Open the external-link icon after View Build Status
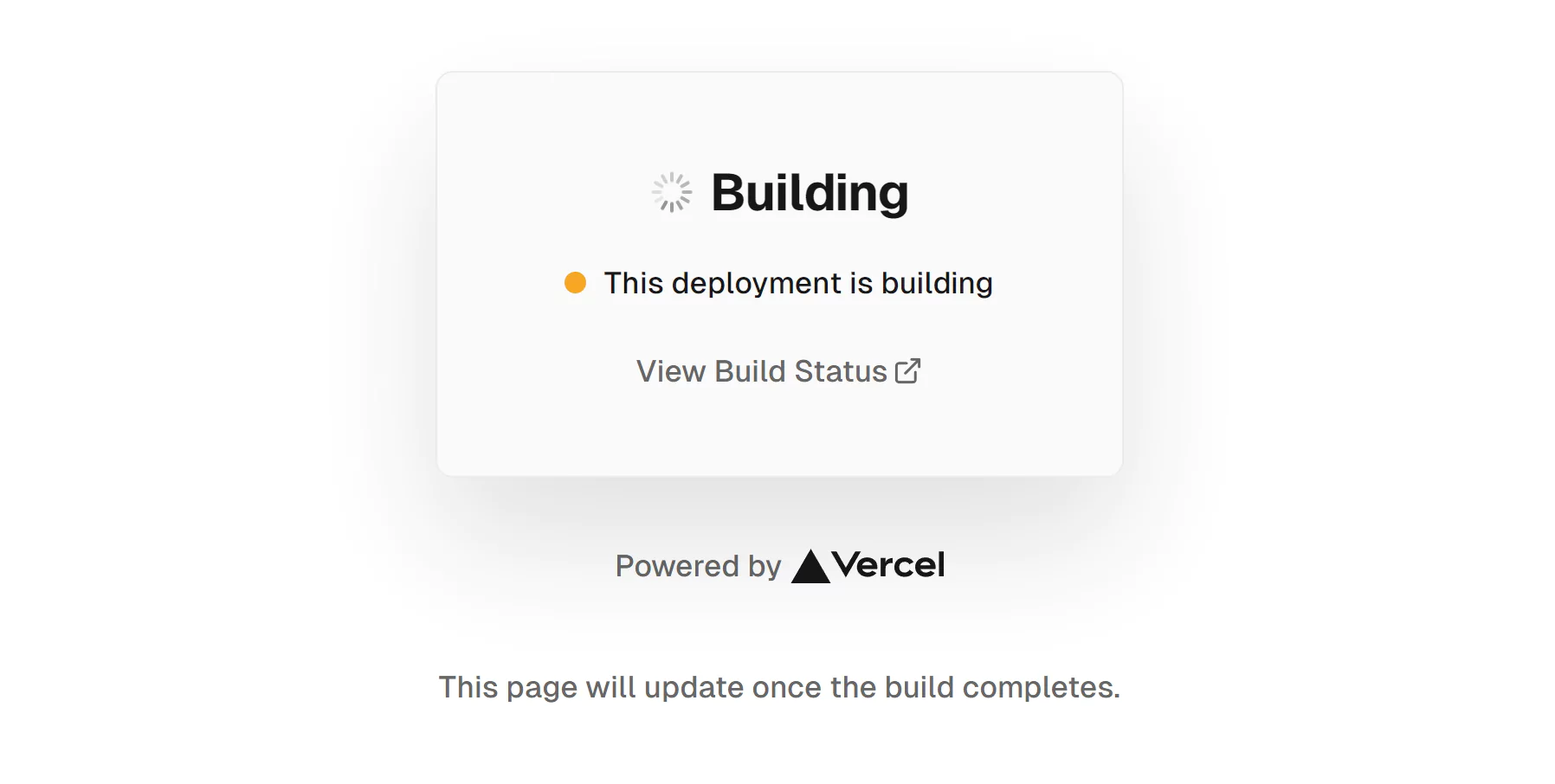 point(908,370)
